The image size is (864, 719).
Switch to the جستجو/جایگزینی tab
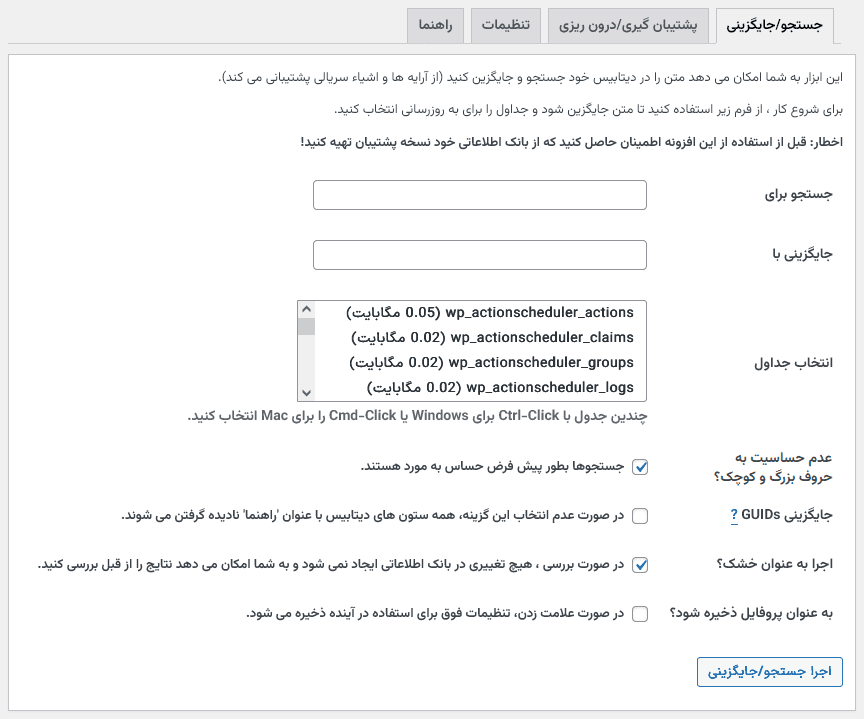pos(774,25)
